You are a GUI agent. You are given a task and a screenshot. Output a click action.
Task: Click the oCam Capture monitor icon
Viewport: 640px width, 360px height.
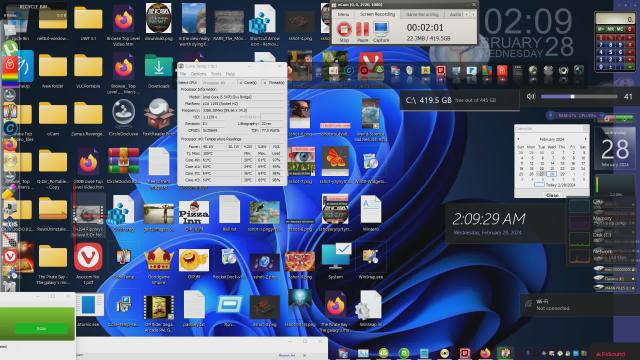pos(381,32)
